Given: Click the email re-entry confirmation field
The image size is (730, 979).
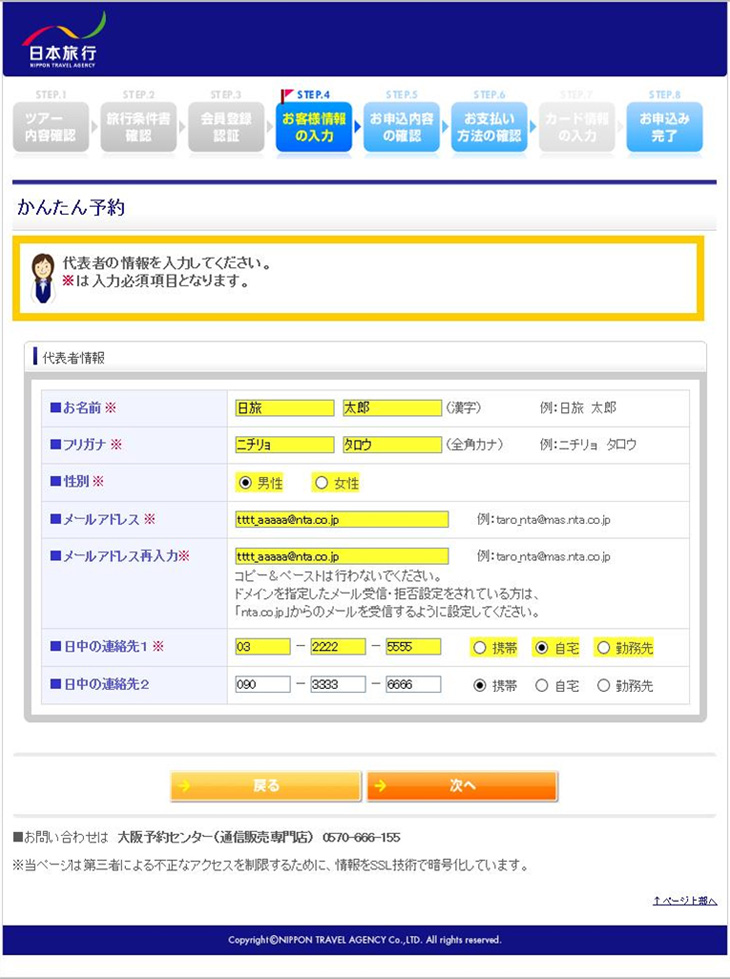Looking at the screenshot, I should (341, 556).
